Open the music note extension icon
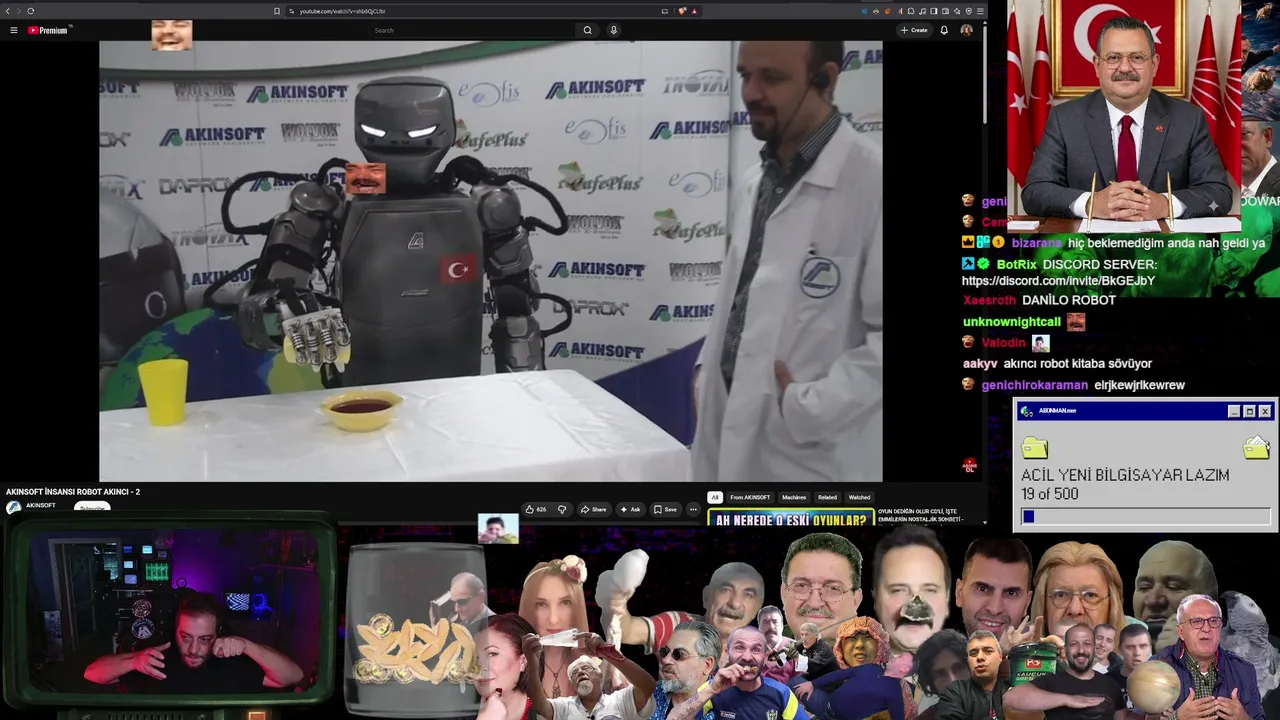The width and height of the screenshot is (1280, 720). click(x=921, y=11)
